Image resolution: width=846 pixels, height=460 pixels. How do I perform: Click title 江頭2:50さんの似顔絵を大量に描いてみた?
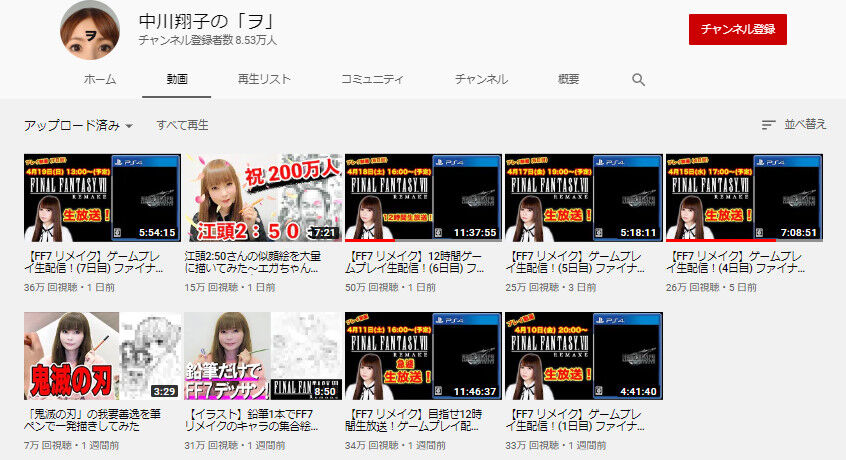coord(252,262)
